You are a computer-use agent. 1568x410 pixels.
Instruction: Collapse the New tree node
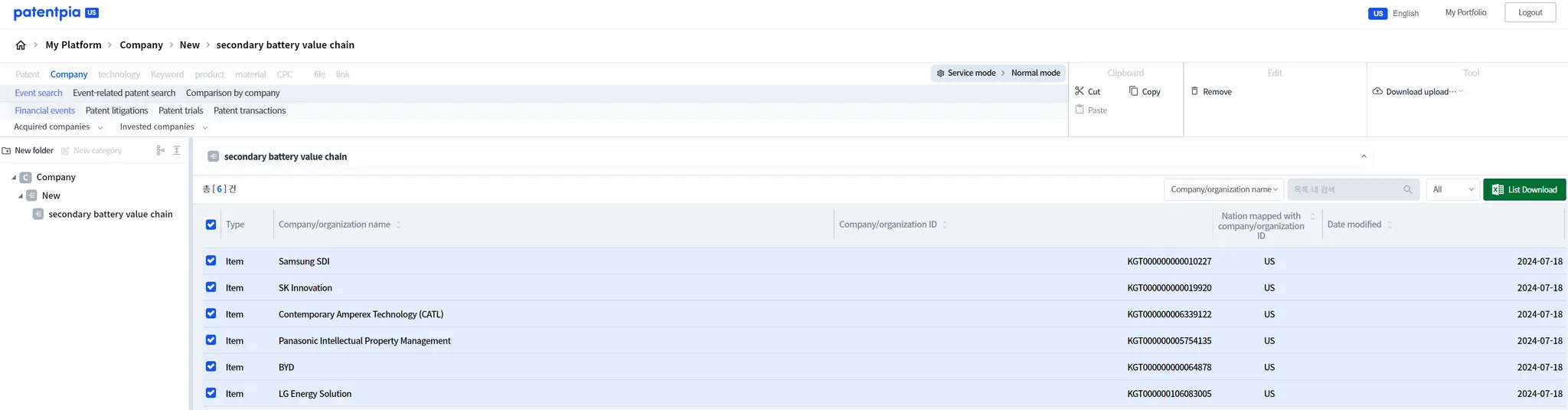pyautogui.click(x=21, y=196)
